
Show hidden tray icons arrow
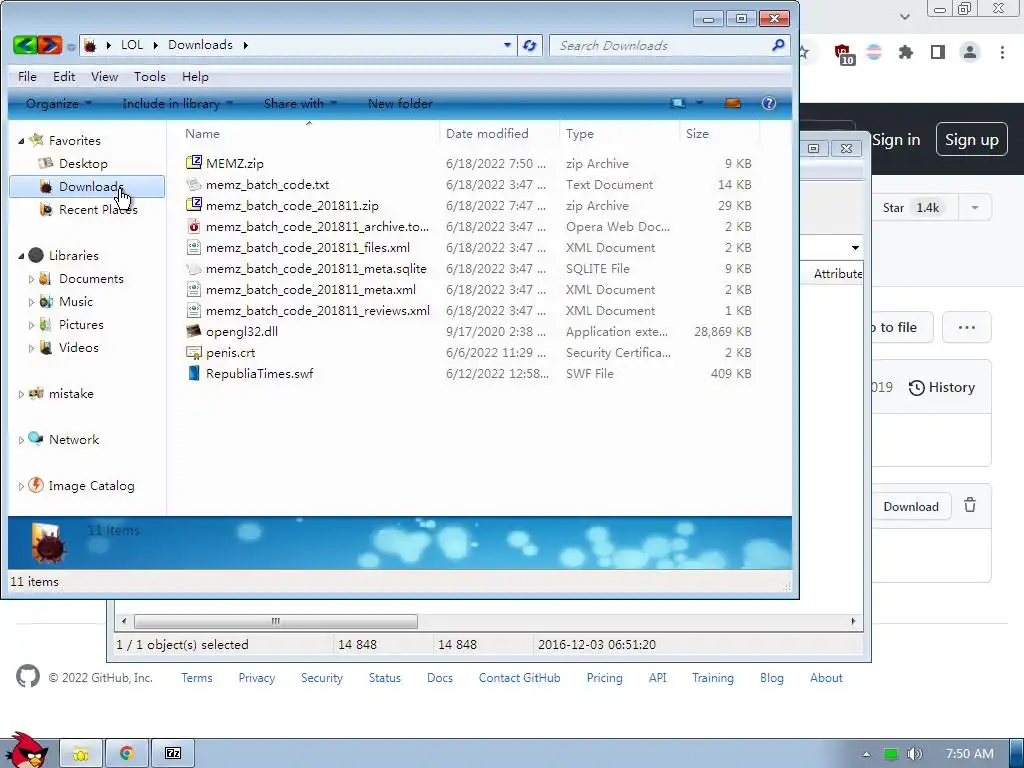(866, 754)
